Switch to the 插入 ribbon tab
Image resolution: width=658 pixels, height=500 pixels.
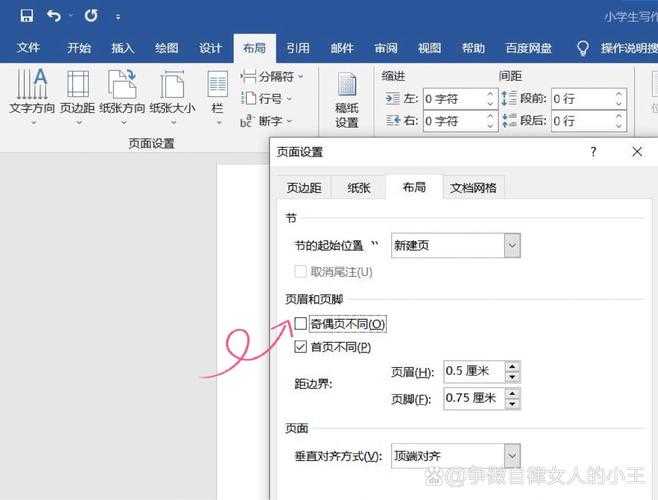[123, 48]
